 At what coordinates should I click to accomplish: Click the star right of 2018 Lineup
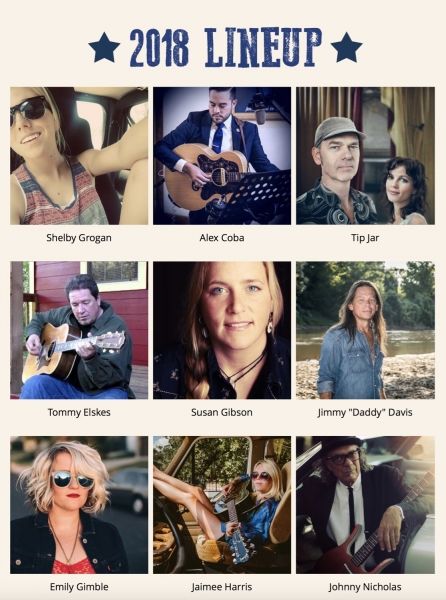coord(346,47)
